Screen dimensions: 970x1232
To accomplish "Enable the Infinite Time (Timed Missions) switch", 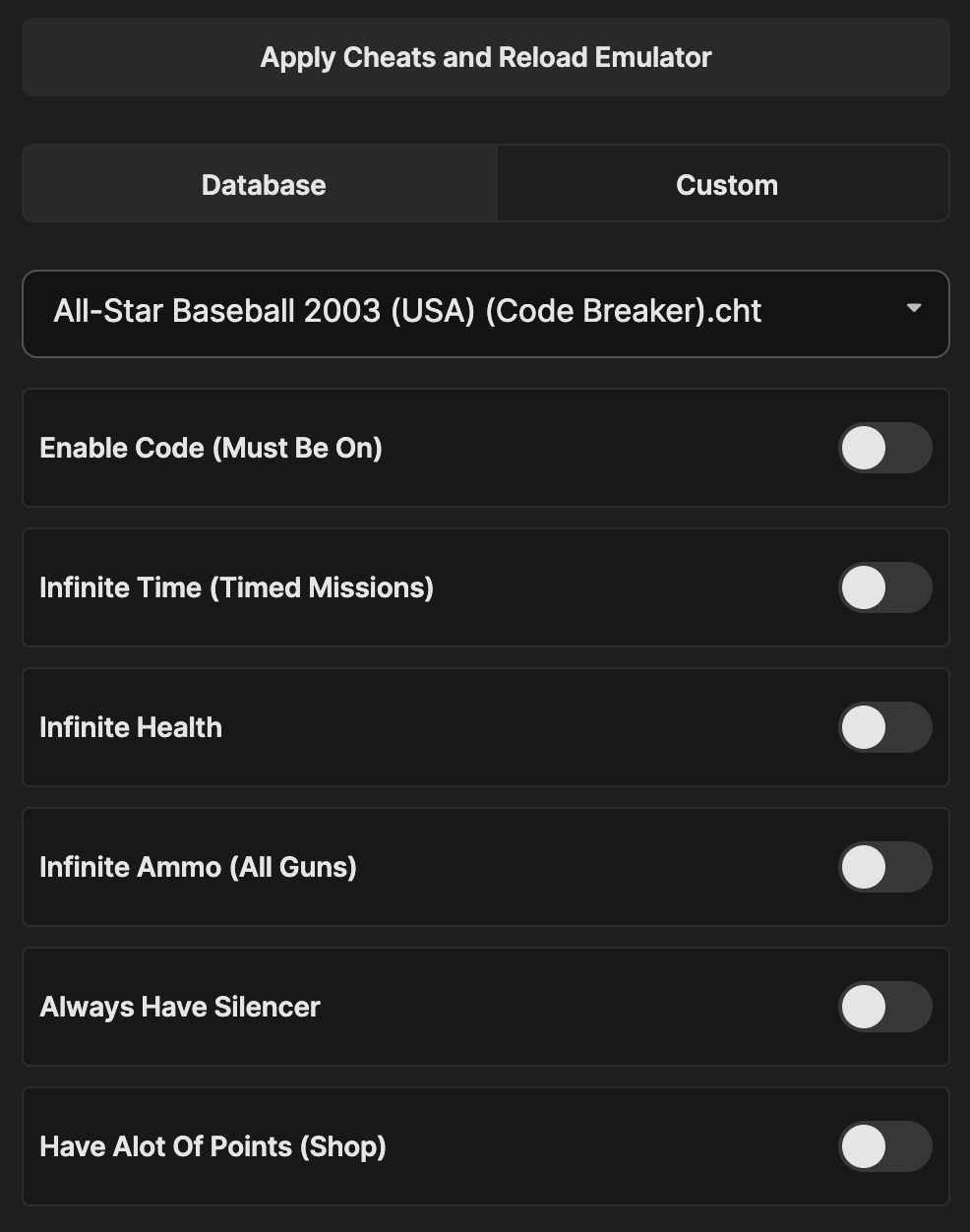I will 884,588.
